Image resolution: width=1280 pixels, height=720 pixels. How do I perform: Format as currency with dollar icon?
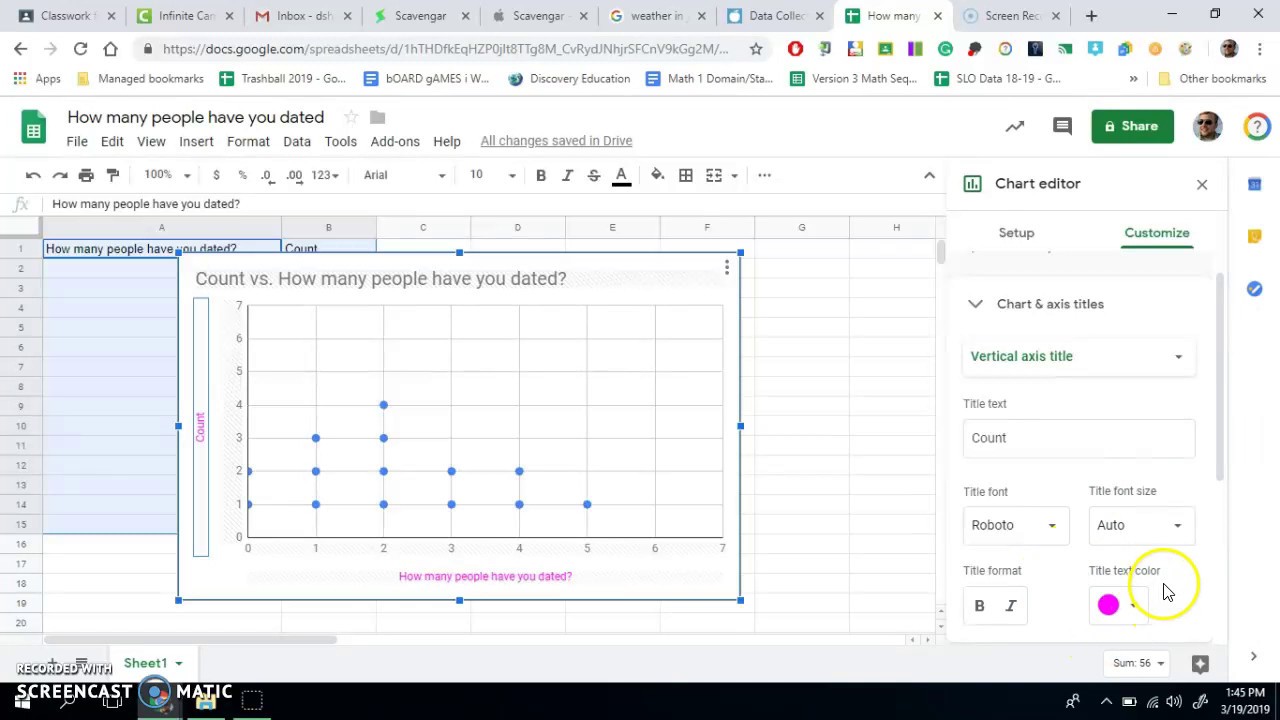click(x=216, y=175)
